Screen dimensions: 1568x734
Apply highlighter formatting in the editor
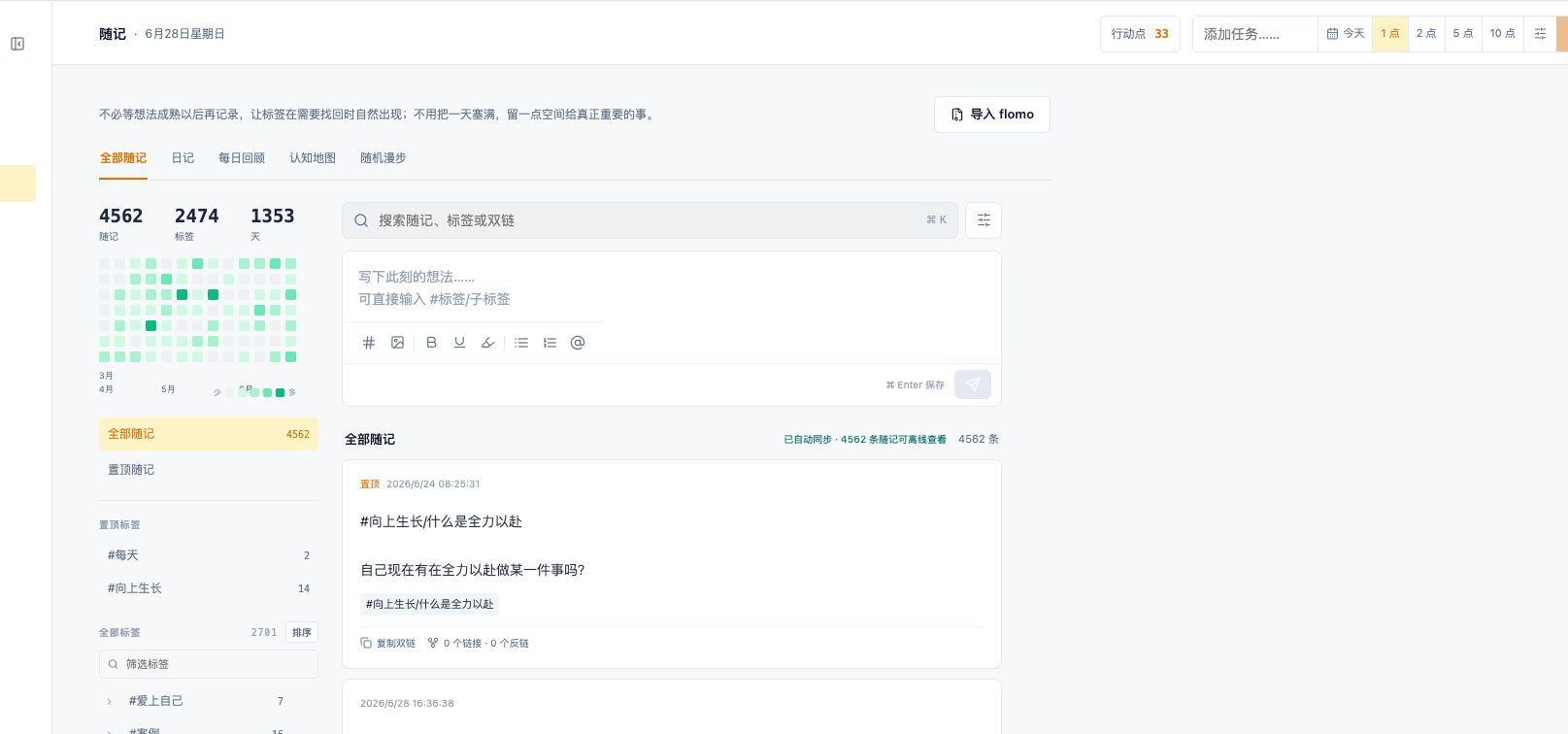coord(488,343)
